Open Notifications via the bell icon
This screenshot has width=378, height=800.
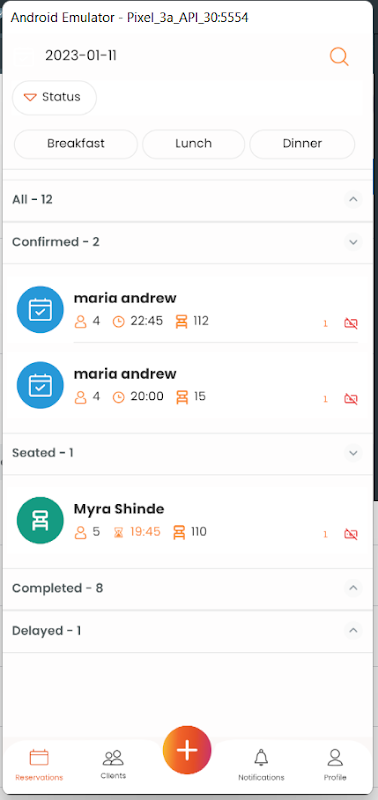click(x=261, y=765)
